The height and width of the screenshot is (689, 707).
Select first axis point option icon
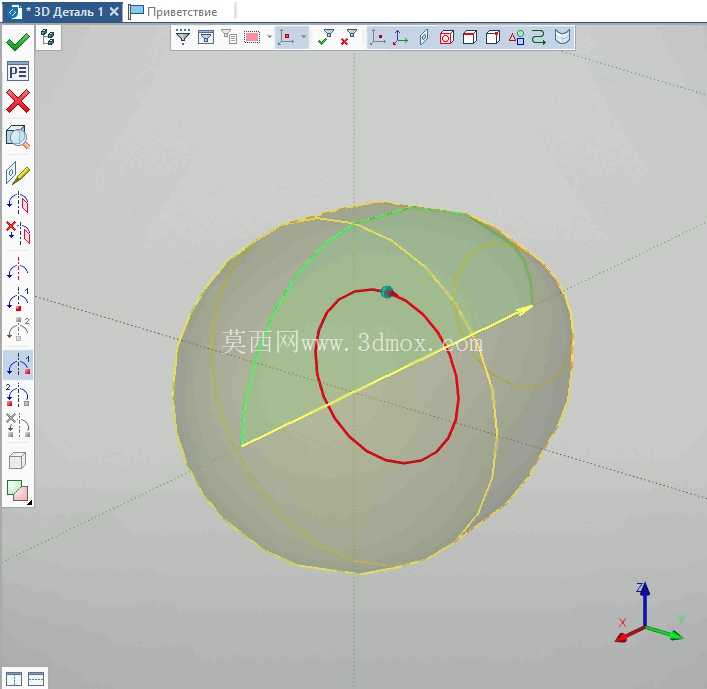click(x=18, y=299)
